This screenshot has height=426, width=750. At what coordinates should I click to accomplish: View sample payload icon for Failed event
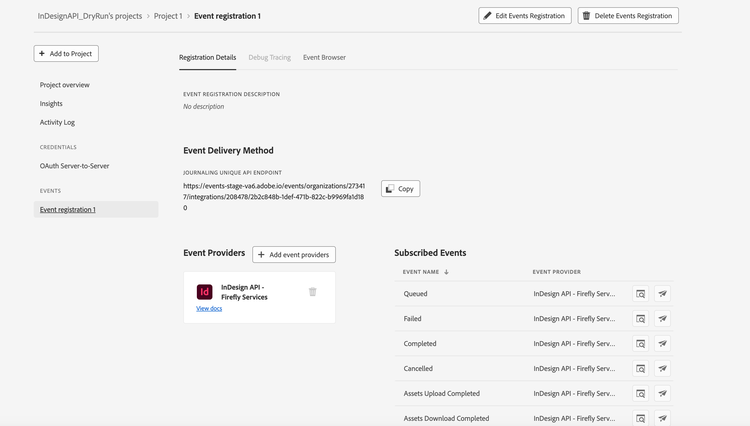tap(640, 318)
